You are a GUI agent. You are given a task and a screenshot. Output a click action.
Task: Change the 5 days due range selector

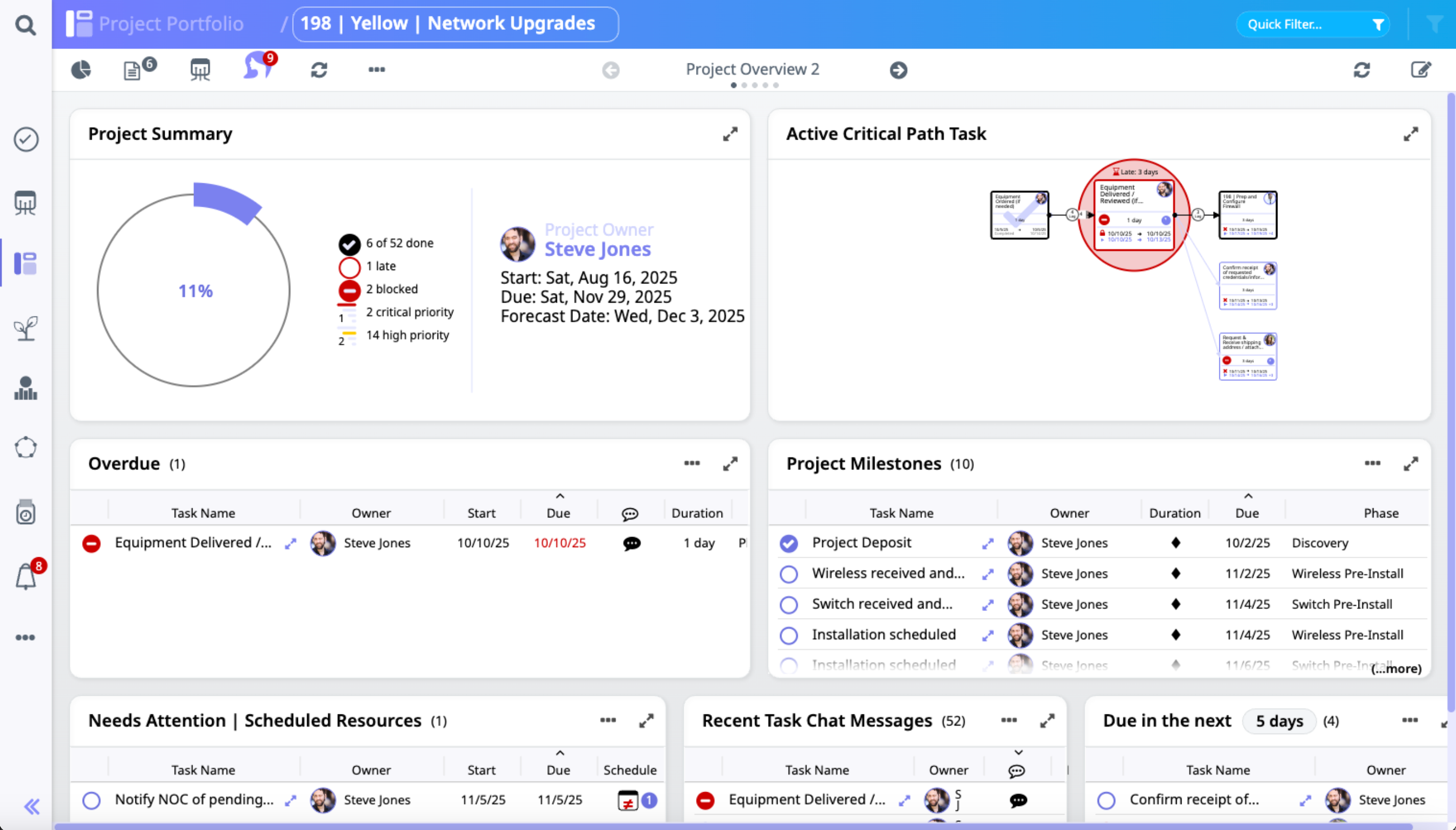click(x=1279, y=721)
